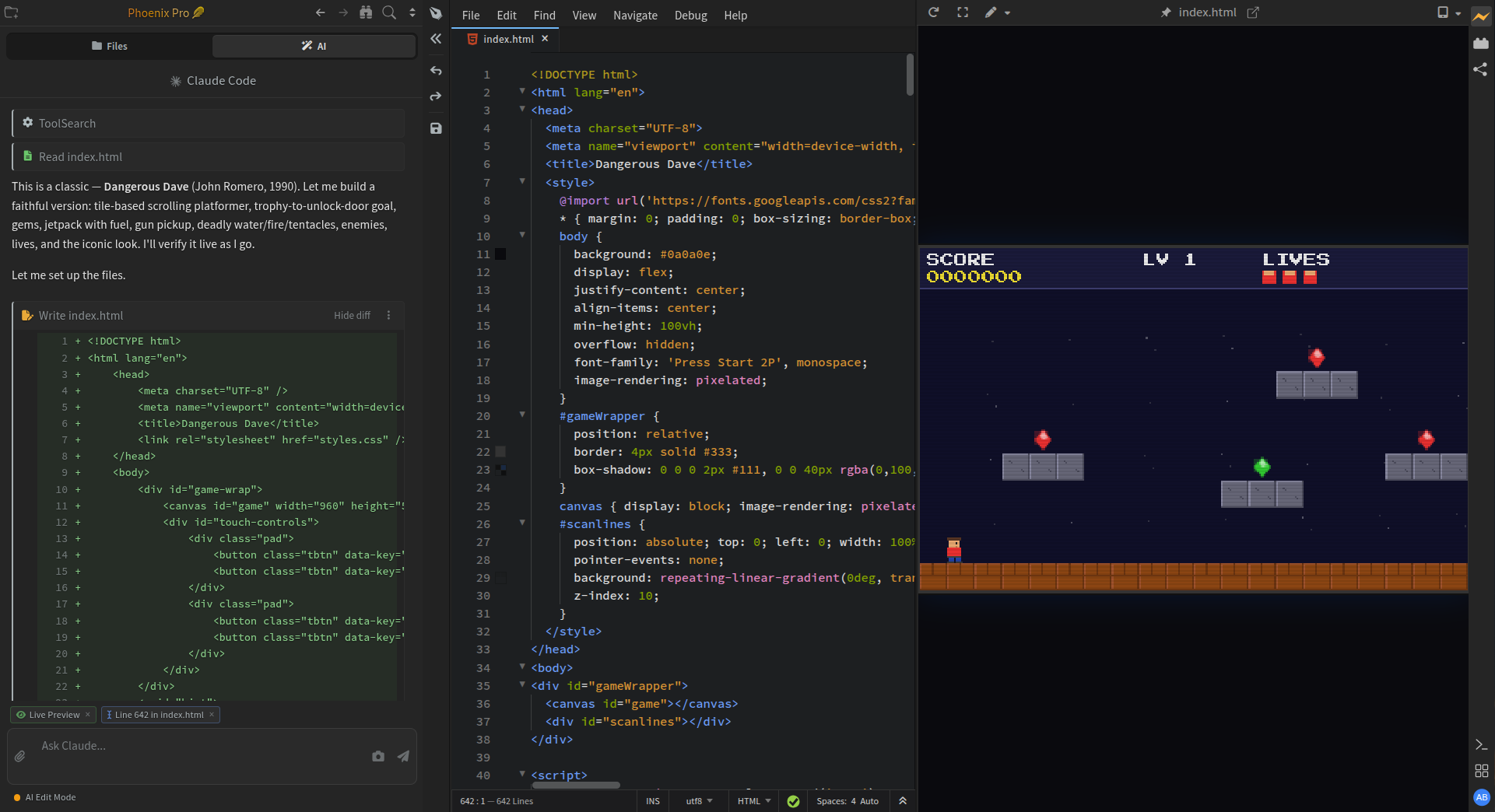1495x812 pixels.
Task: Open device size preview dropdown
Action: coord(1449,12)
